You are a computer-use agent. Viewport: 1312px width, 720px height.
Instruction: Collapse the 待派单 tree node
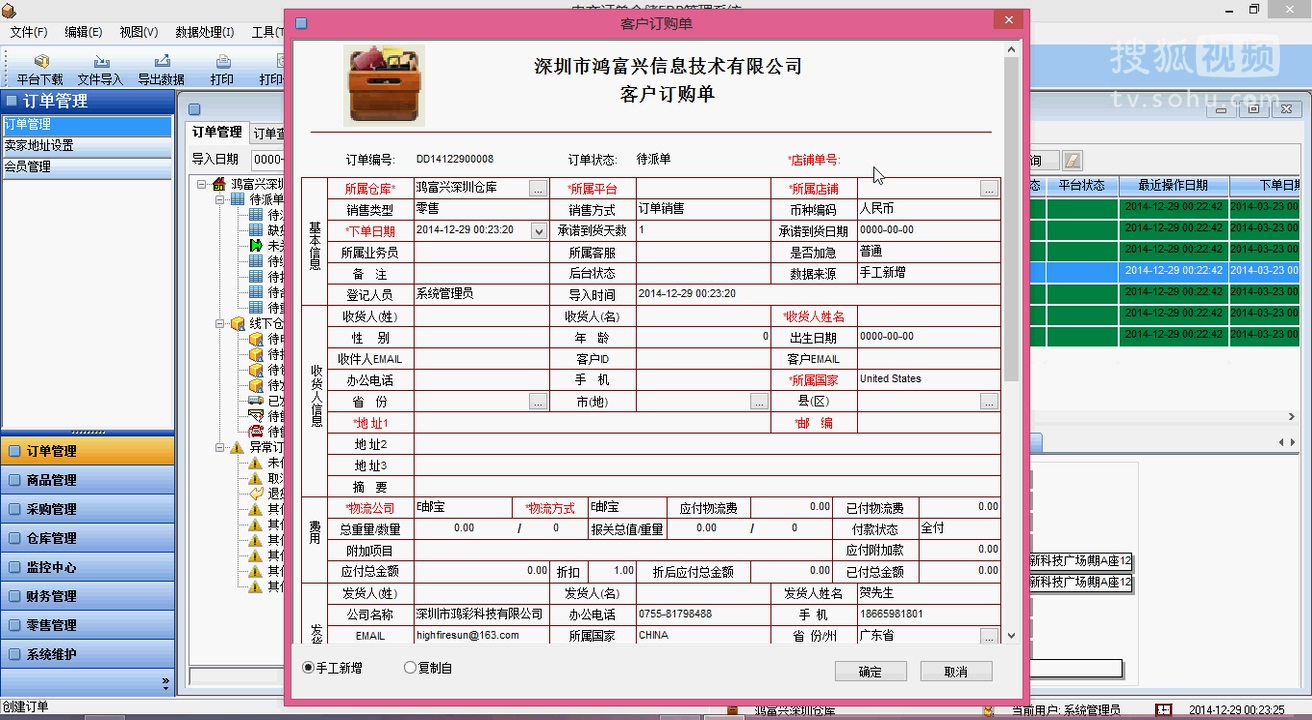point(221,199)
